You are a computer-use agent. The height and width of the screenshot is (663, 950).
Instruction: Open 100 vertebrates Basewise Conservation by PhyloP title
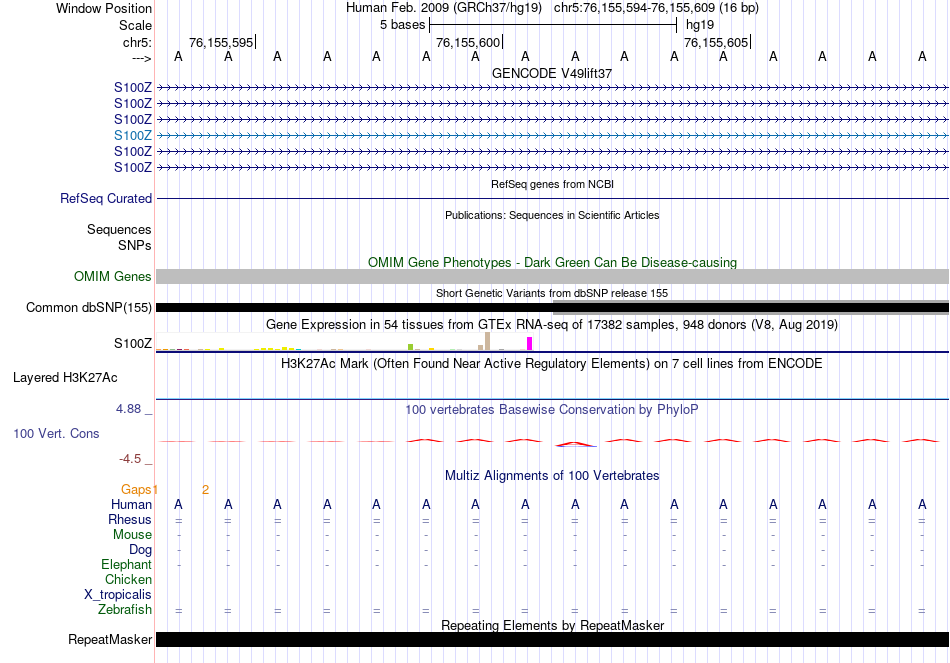pos(552,410)
